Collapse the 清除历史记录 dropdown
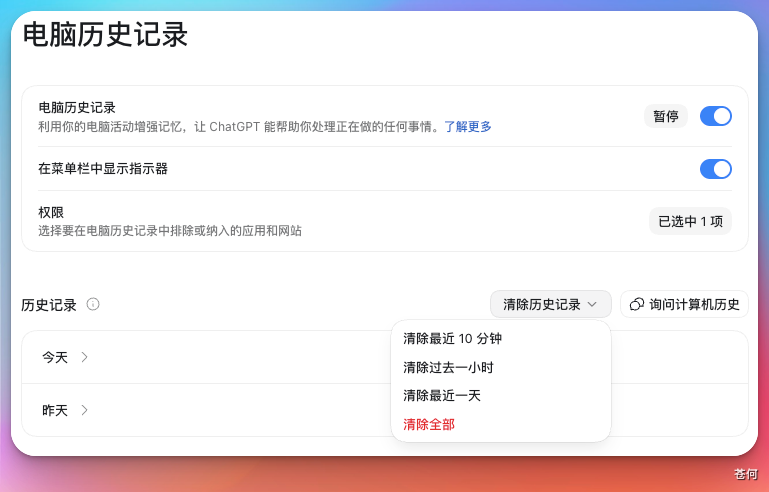Viewport: 769px width, 492px height. 550,305
